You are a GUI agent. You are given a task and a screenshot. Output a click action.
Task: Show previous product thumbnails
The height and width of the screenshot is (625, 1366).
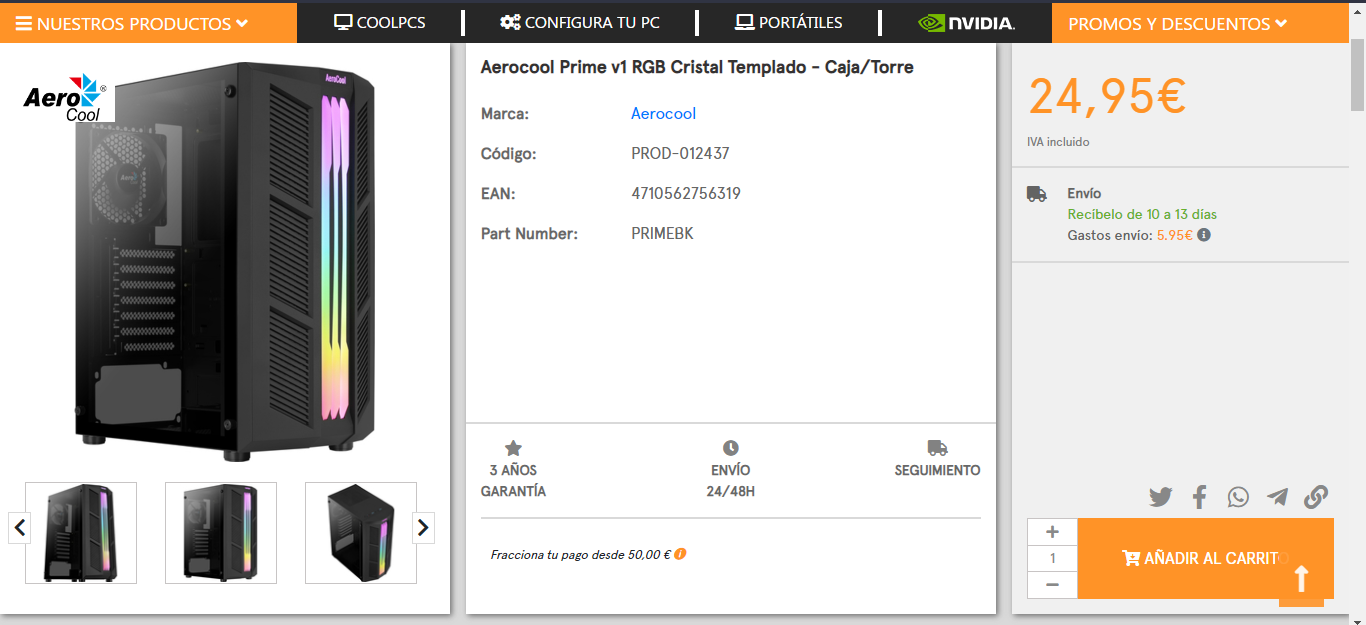[x=20, y=527]
